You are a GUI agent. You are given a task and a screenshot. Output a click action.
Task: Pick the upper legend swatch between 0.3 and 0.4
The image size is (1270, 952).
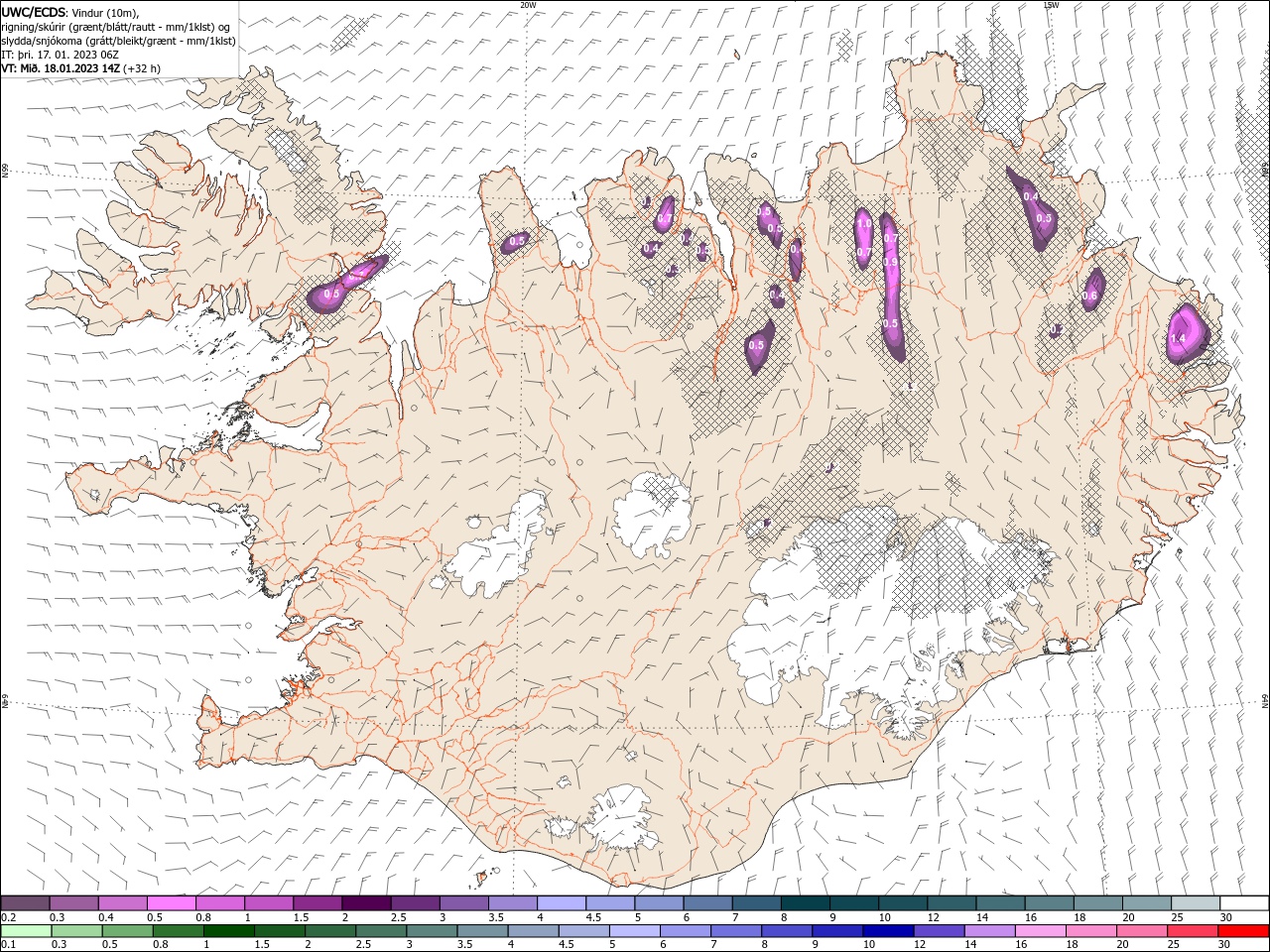coord(73,903)
